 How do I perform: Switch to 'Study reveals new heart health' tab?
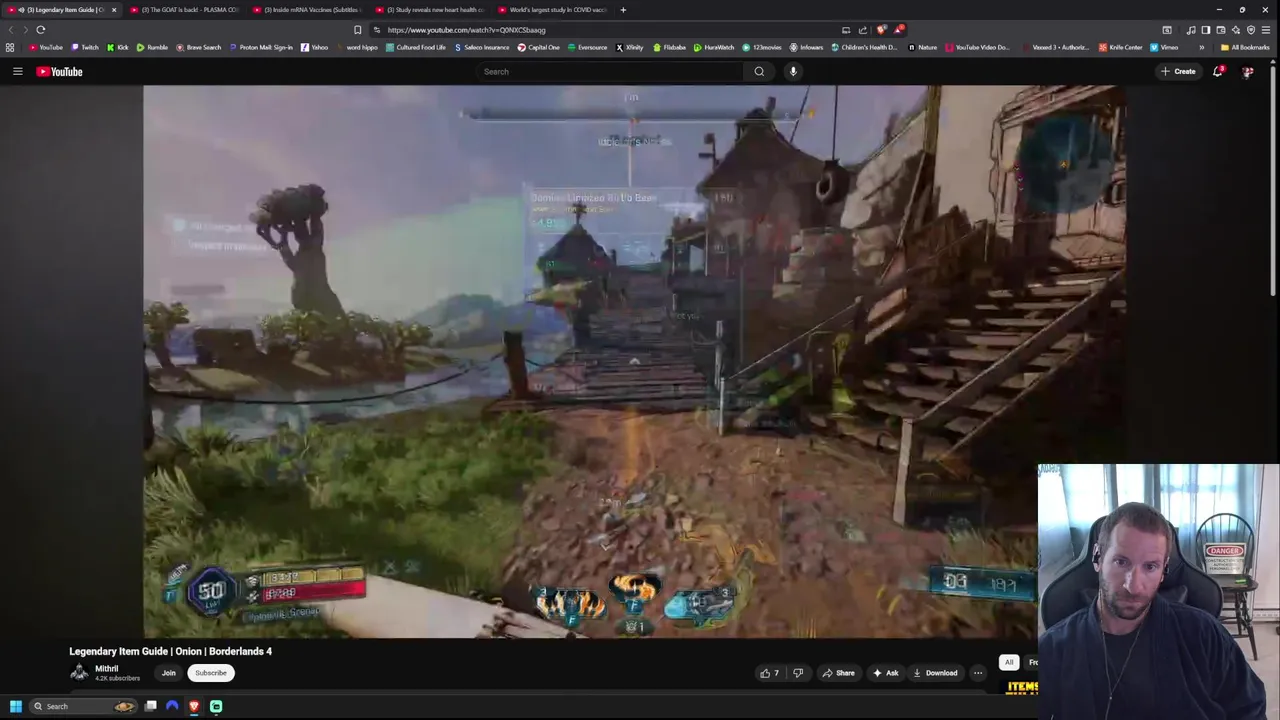(430, 10)
